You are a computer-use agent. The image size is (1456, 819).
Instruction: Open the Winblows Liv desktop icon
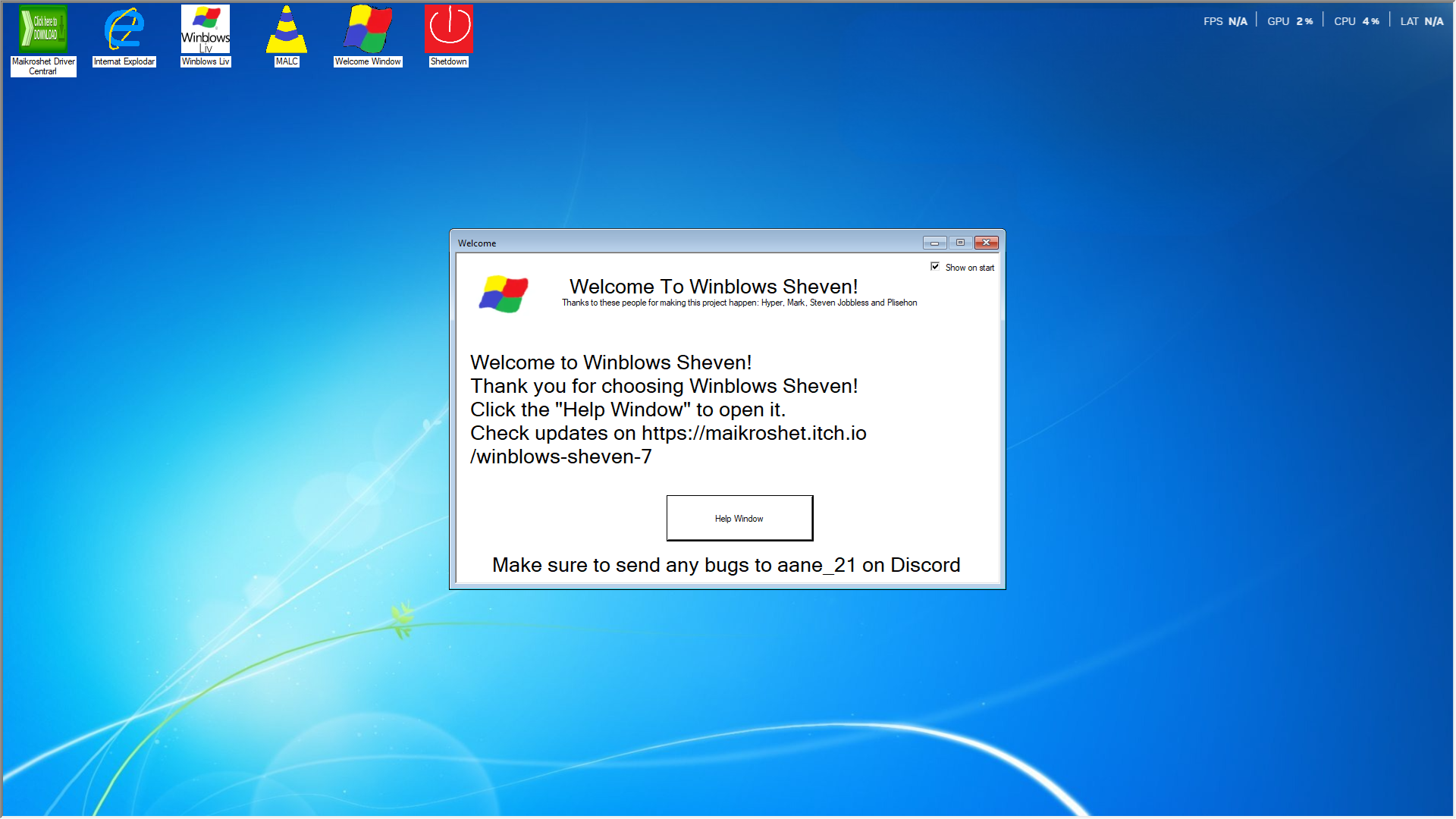pyautogui.click(x=206, y=30)
